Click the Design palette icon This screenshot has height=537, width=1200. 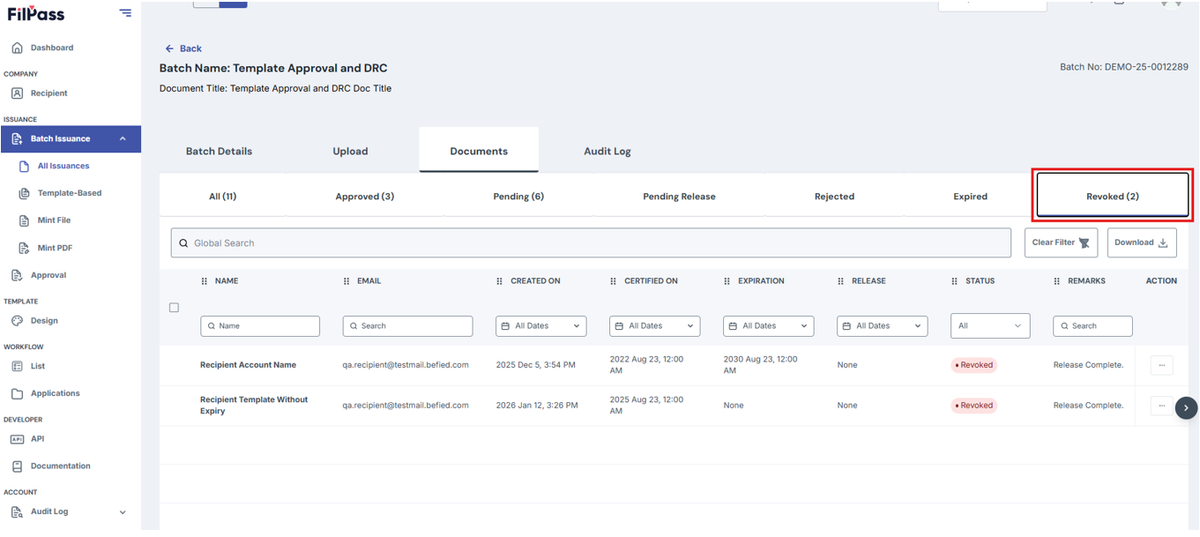pyautogui.click(x=17, y=321)
